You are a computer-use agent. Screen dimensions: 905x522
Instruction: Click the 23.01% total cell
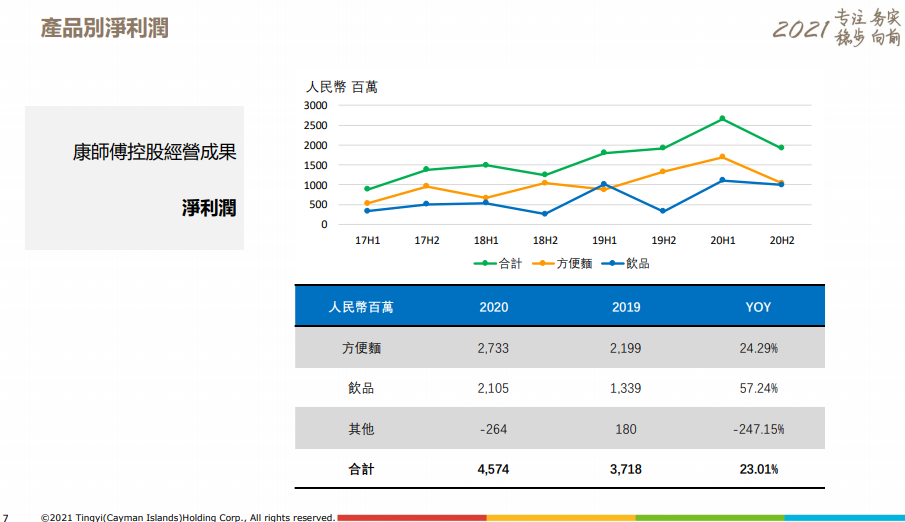pos(758,469)
